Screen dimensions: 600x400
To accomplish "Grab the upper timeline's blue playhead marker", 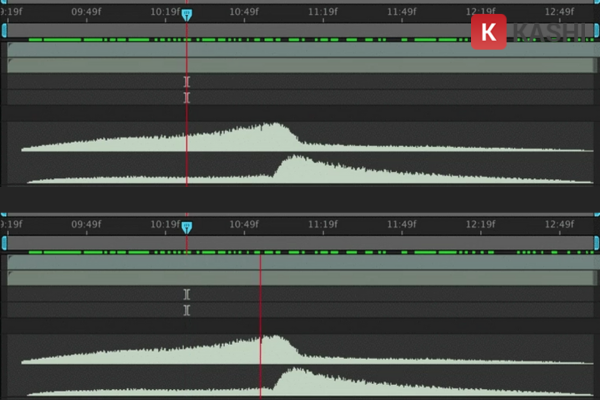I will pyautogui.click(x=186, y=15).
